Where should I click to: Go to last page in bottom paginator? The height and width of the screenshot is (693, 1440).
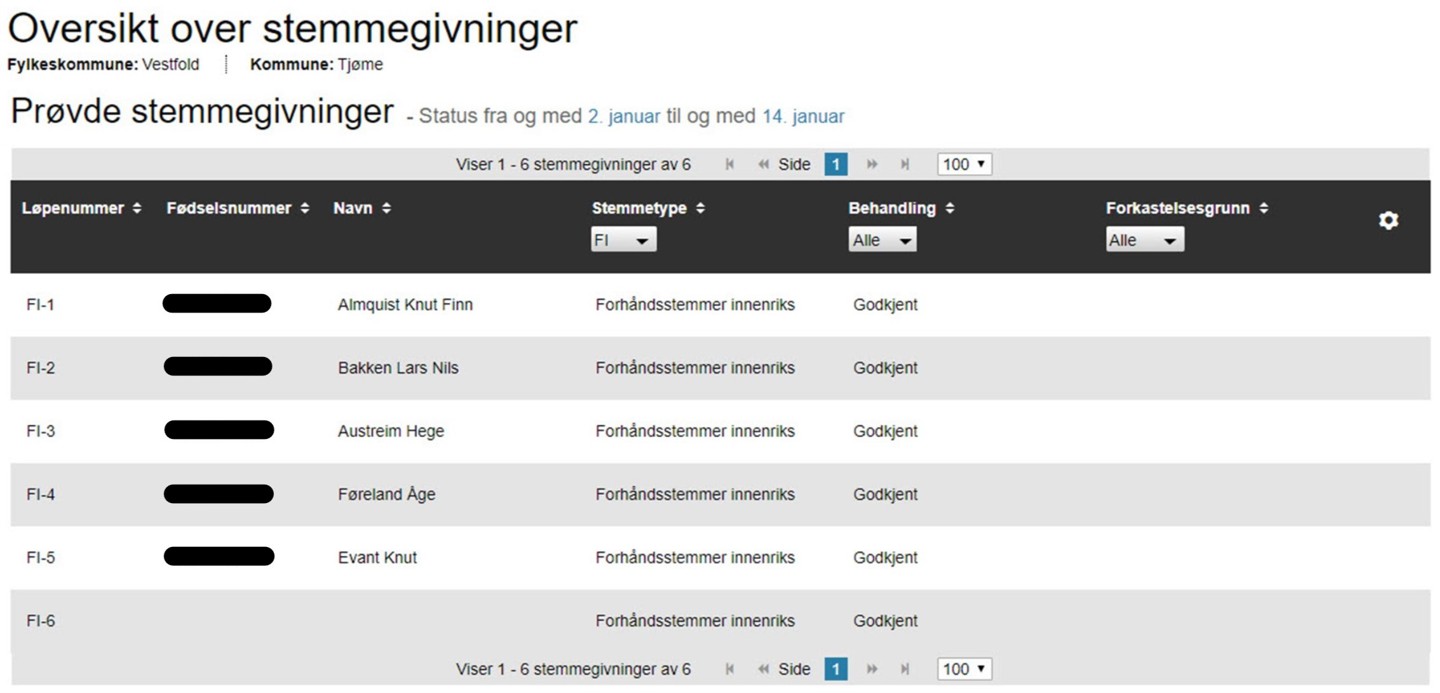click(x=905, y=670)
